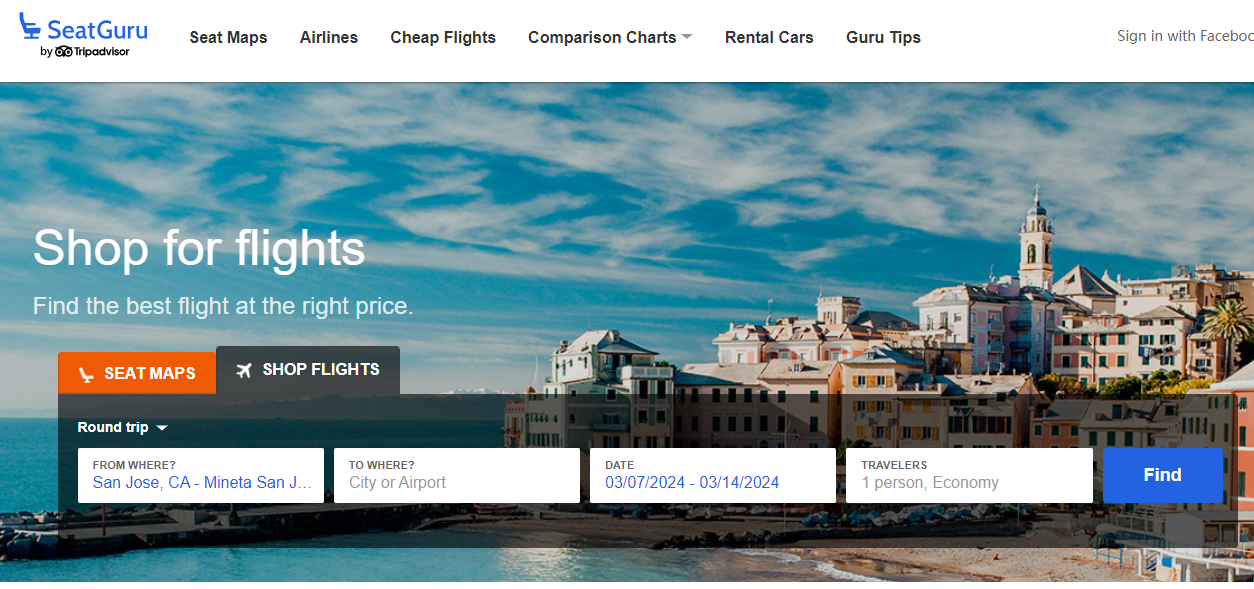Click the airplane icon on Shop Flights tab
Viewport: 1254px width, 589px height.
pos(244,370)
